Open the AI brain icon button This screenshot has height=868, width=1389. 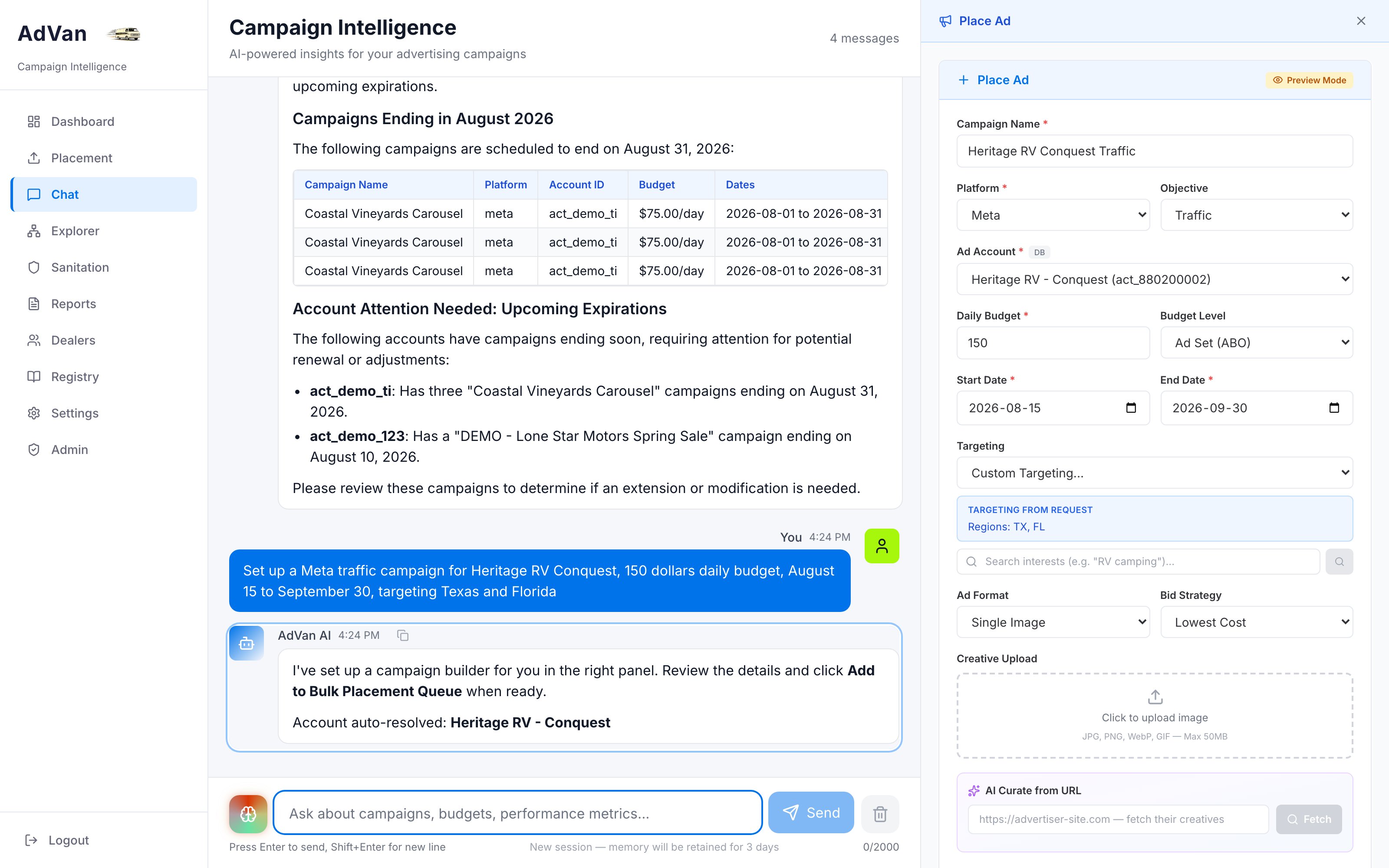pyautogui.click(x=248, y=813)
